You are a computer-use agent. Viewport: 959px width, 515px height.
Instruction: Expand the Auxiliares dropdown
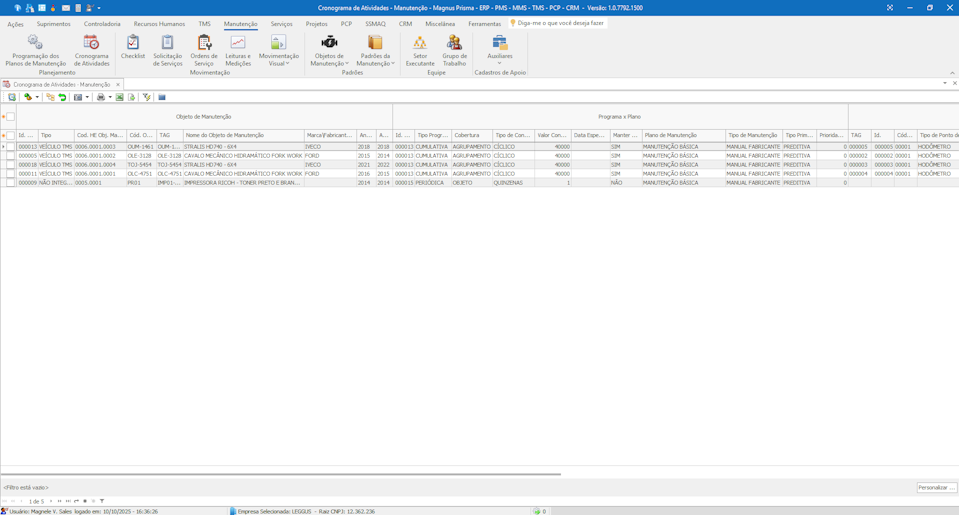(499, 62)
